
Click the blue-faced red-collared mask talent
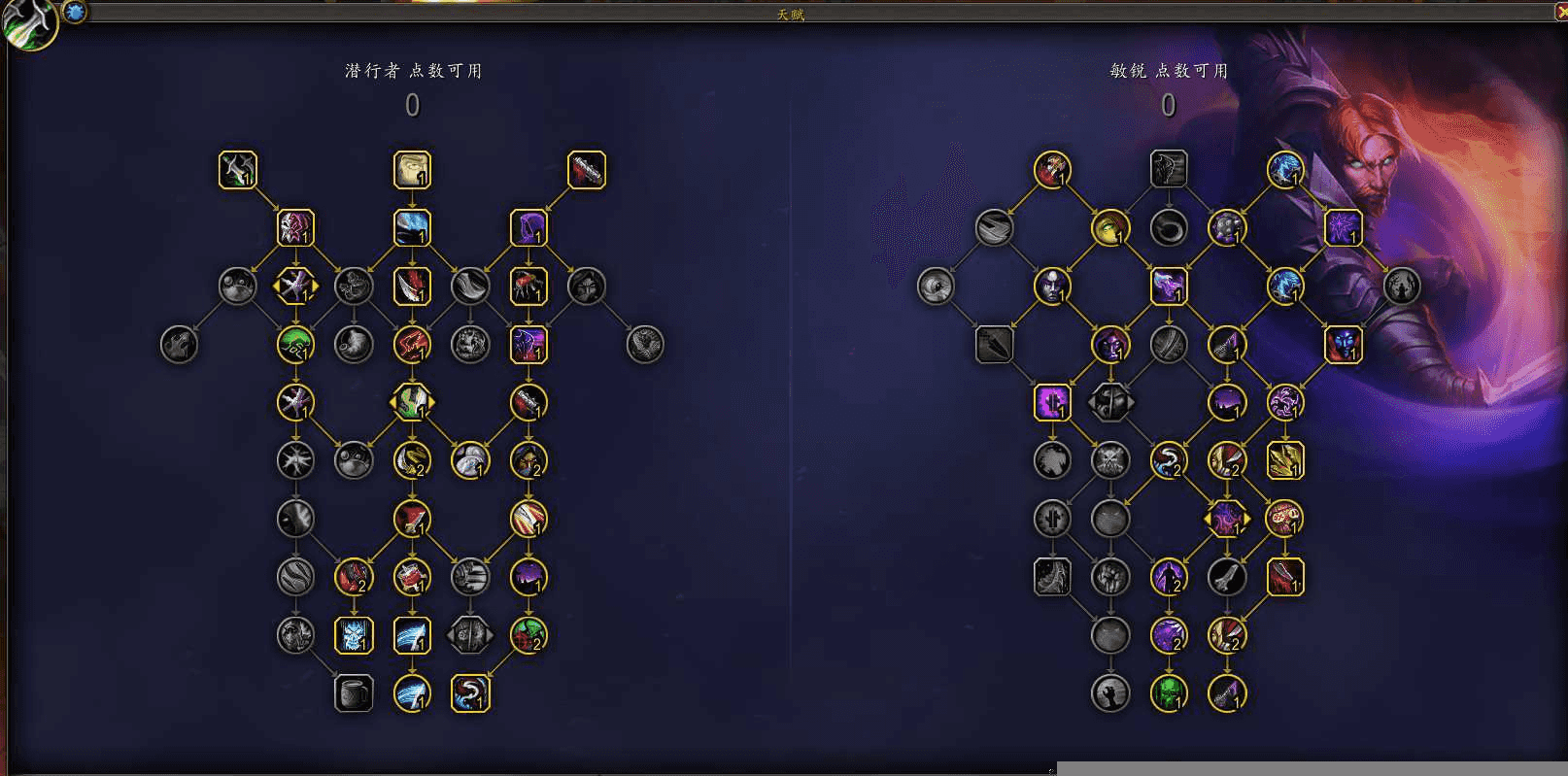point(1344,345)
